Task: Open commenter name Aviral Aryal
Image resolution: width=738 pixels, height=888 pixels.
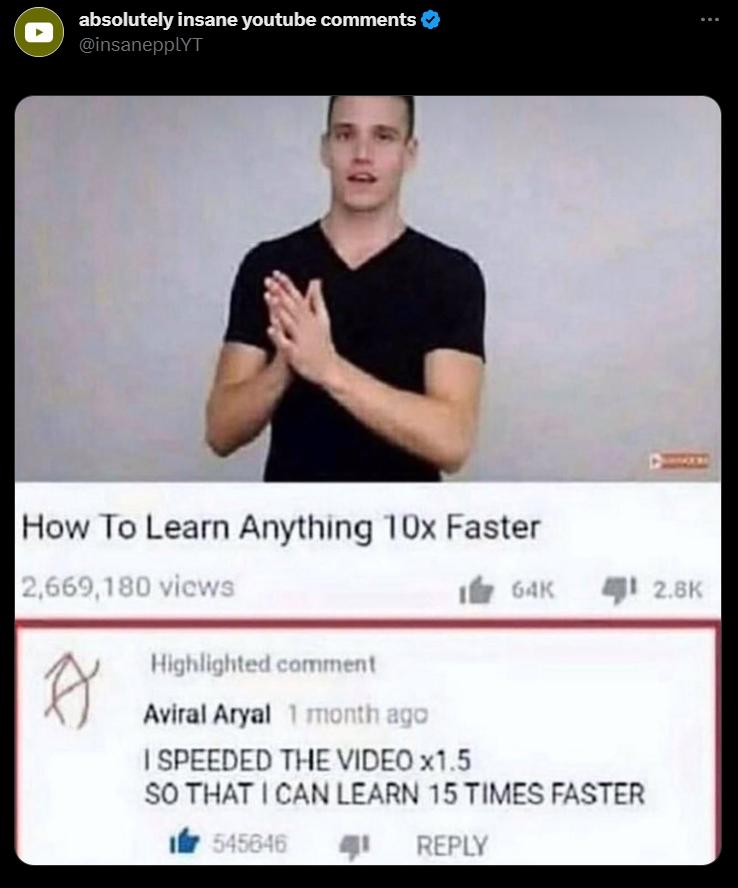Action: pos(207,714)
